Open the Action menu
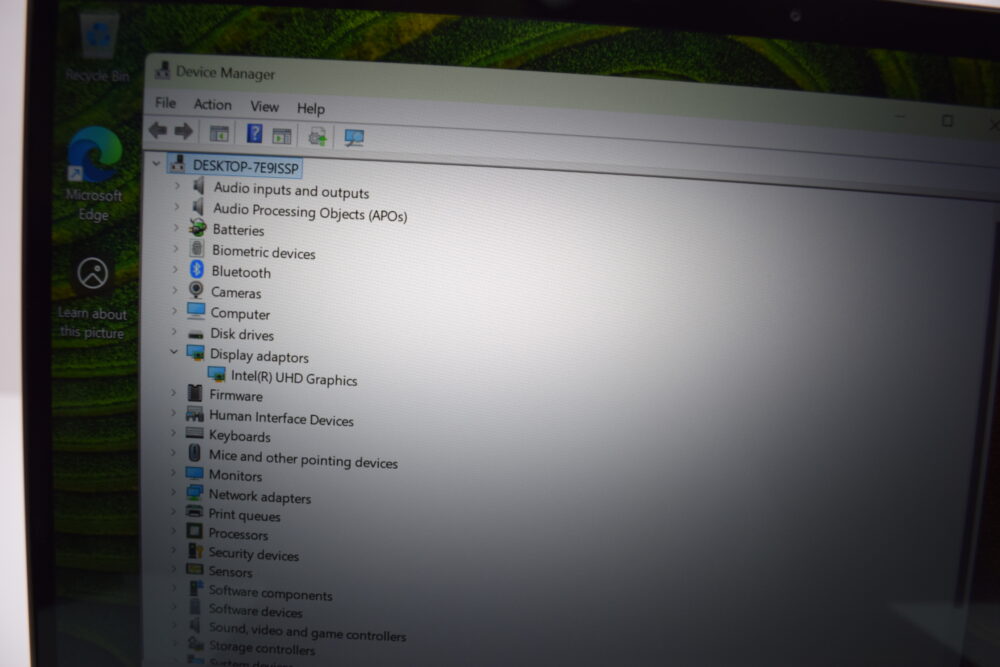This screenshot has height=667, width=1000. (x=212, y=105)
